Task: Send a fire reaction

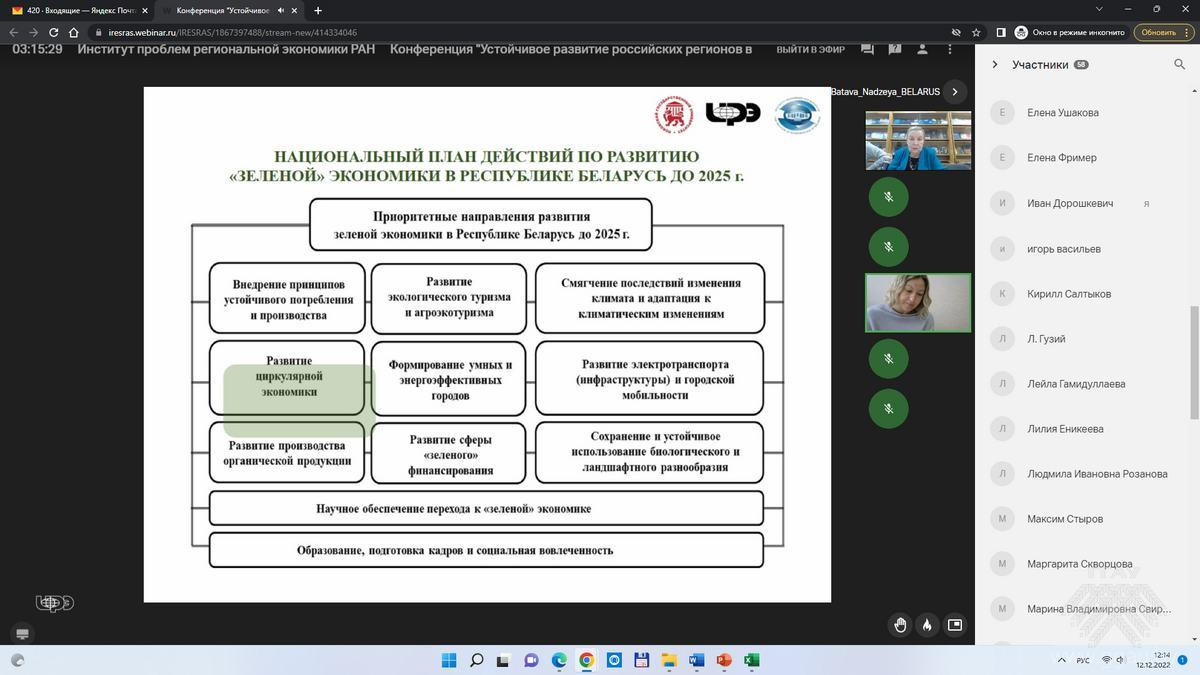Action: (x=927, y=625)
